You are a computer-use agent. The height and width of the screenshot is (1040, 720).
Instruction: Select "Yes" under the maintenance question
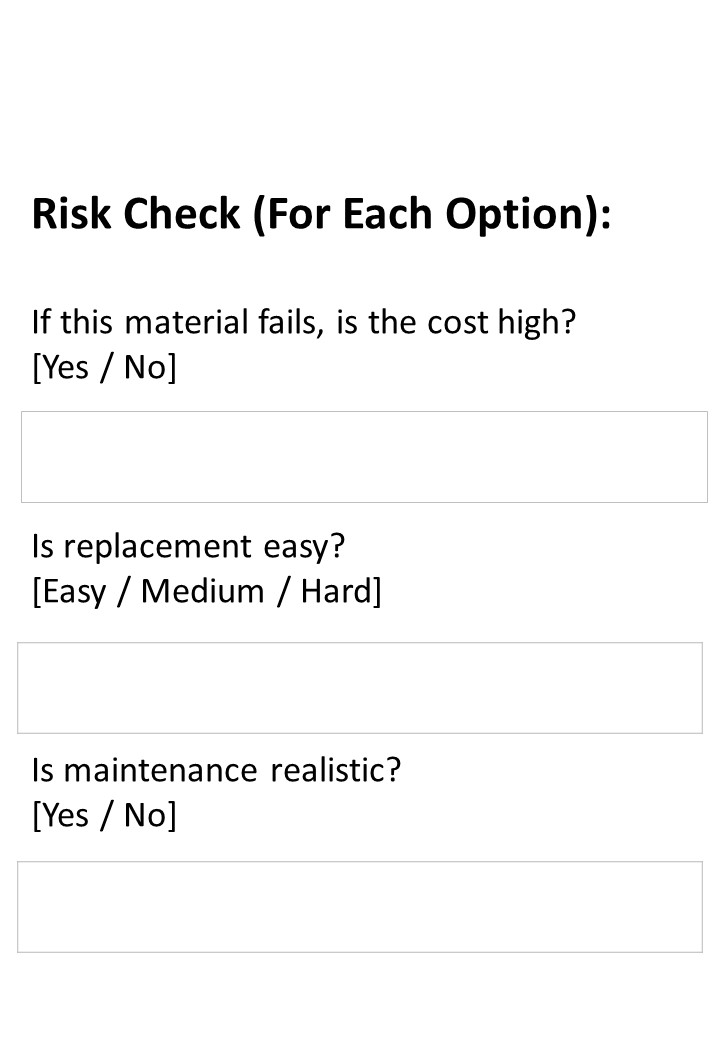[x=65, y=816]
